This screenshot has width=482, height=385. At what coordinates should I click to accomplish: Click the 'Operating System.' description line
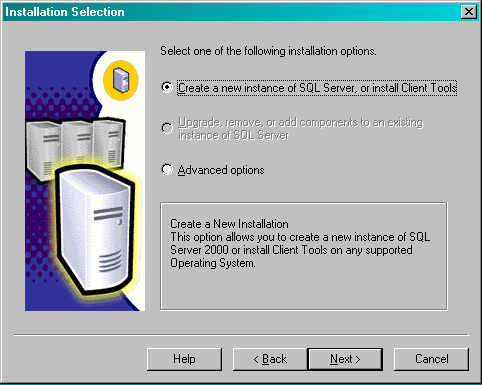tap(213, 263)
